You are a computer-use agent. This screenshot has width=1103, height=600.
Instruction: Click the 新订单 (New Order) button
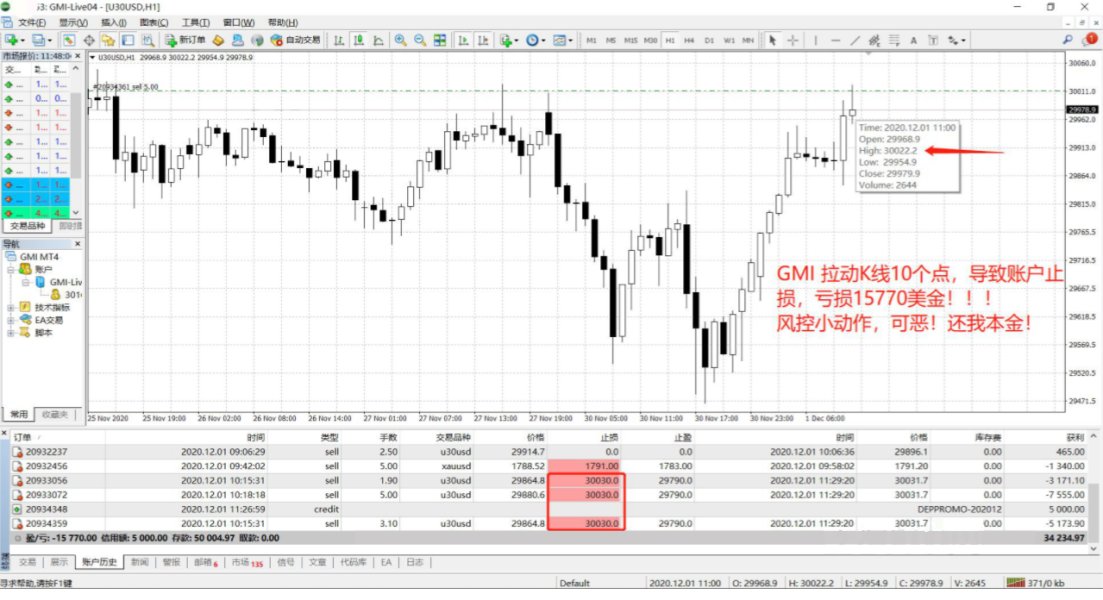click(186, 40)
